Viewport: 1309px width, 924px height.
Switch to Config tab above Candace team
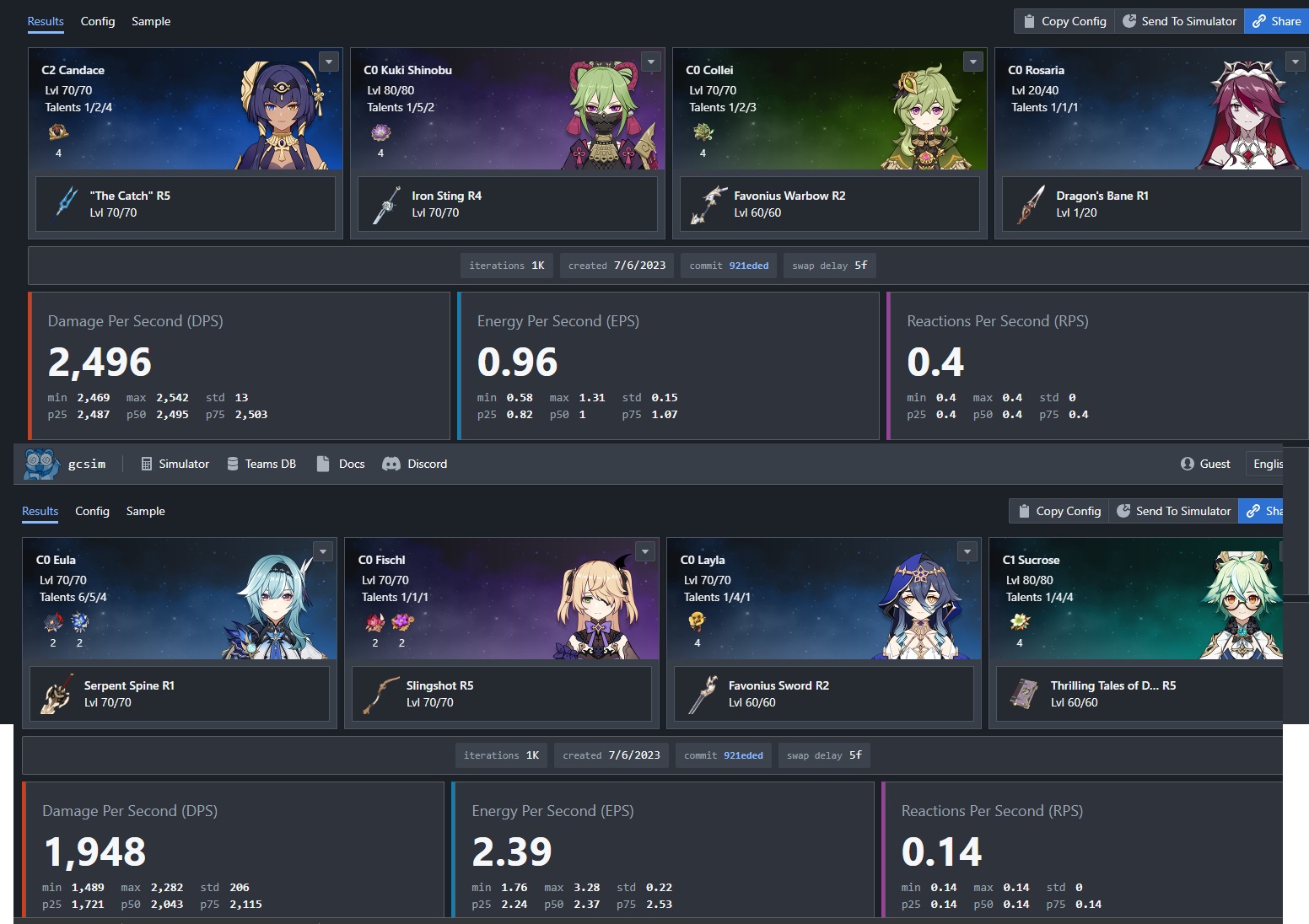[98, 21]
